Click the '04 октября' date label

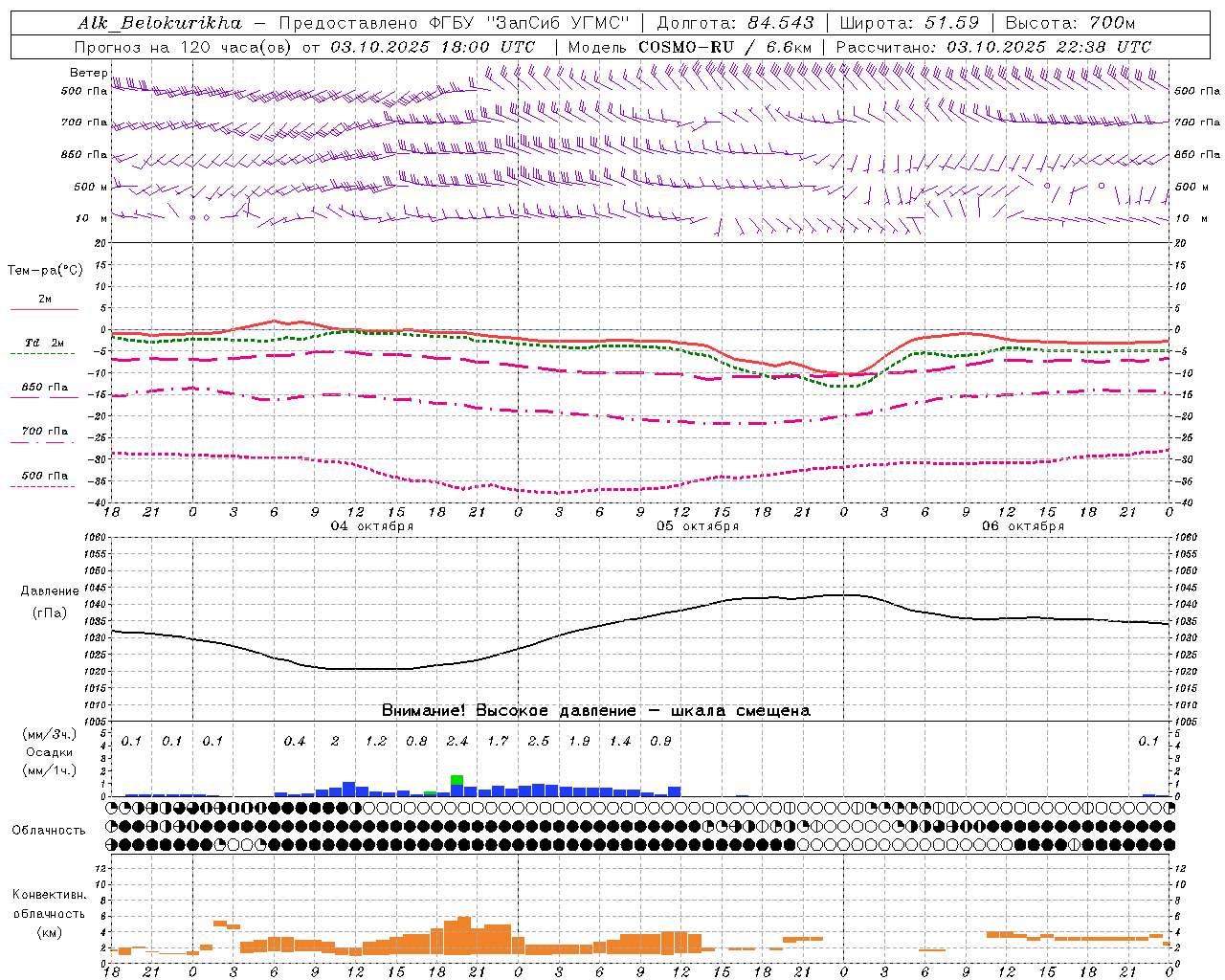[x=371, y=526]
